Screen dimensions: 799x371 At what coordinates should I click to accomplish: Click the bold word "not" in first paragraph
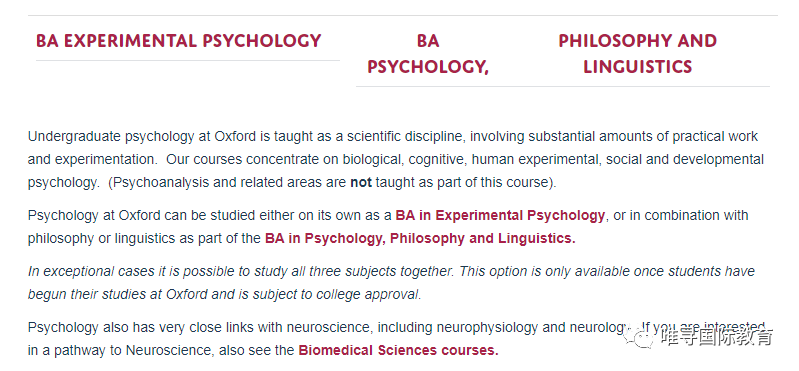tap(361, 182)
